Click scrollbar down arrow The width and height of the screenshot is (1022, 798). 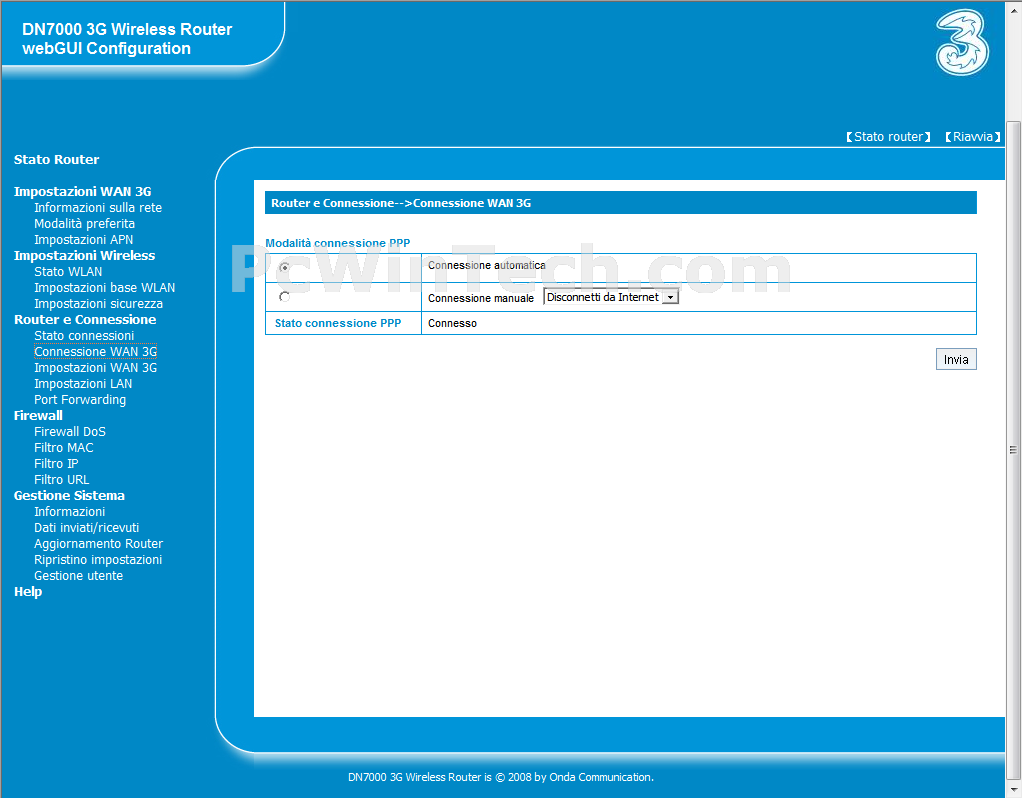pos(1013,789)
